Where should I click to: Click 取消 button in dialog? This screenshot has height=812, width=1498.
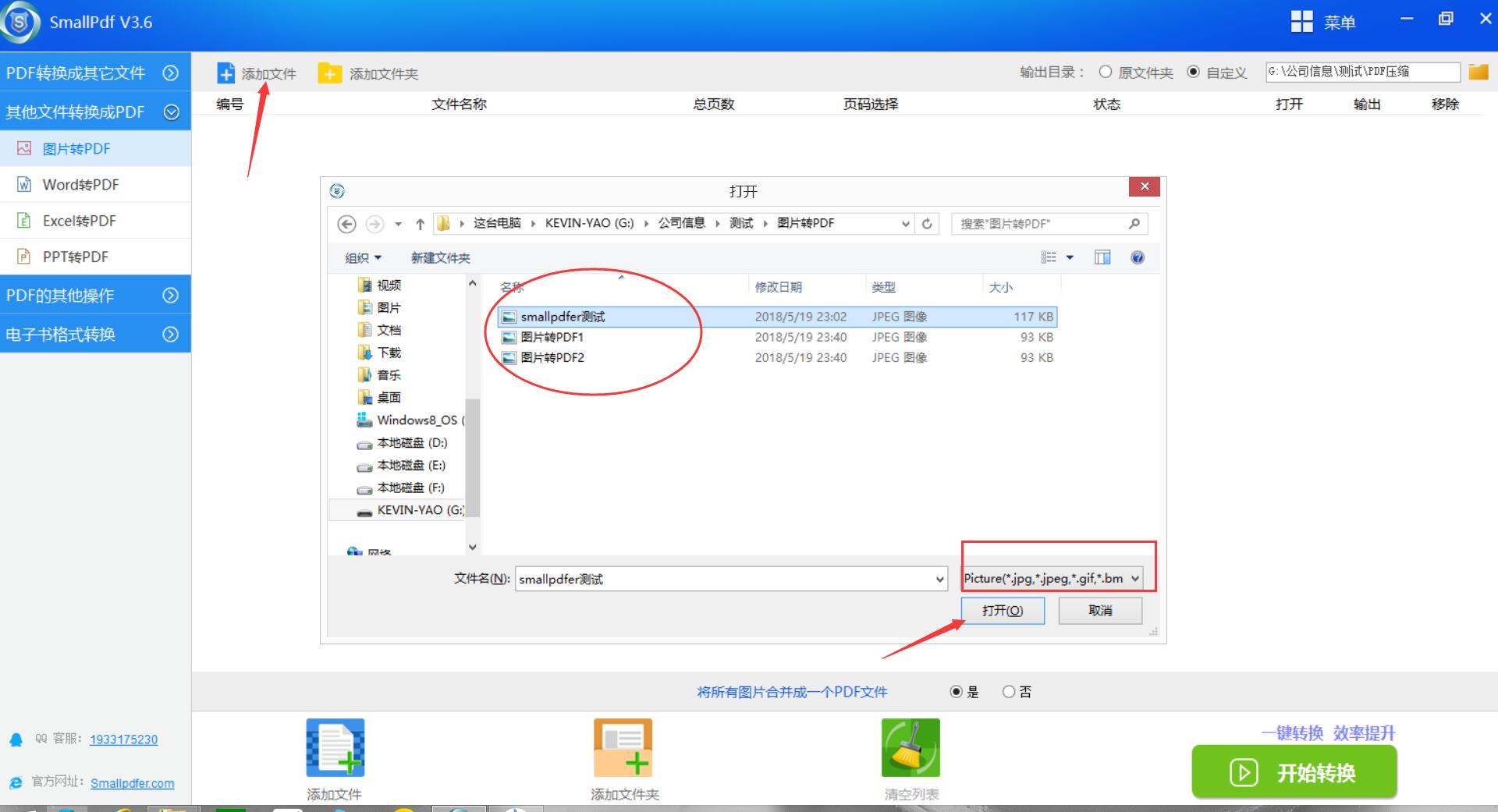tap(1100, 611)
